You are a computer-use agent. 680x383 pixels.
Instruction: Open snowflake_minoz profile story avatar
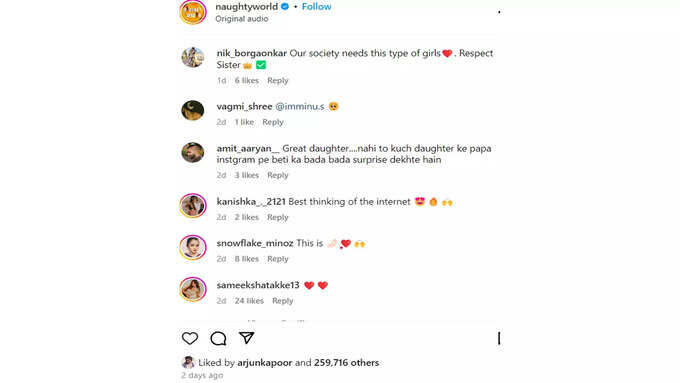tap(193, 247)
